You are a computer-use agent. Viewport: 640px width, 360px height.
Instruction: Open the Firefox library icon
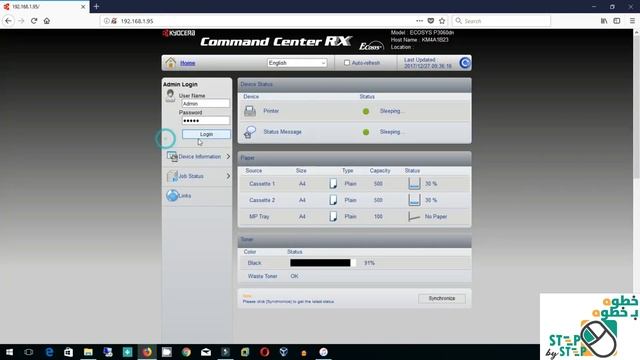coord(604,21)
